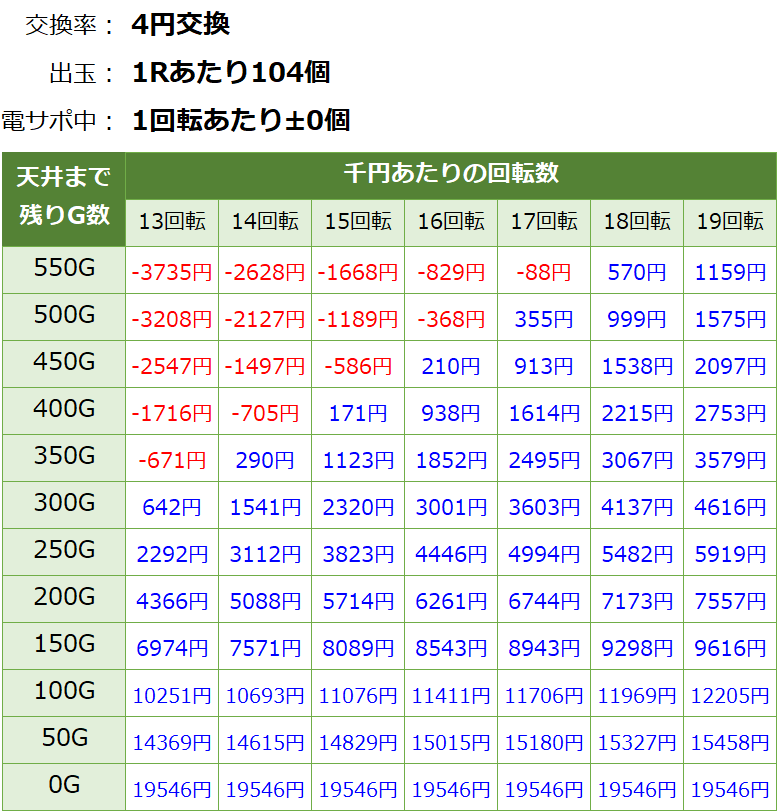Click the 4円交換 exchange rate text
This screenshot has height=811, width=777.
tap(181, 24)
